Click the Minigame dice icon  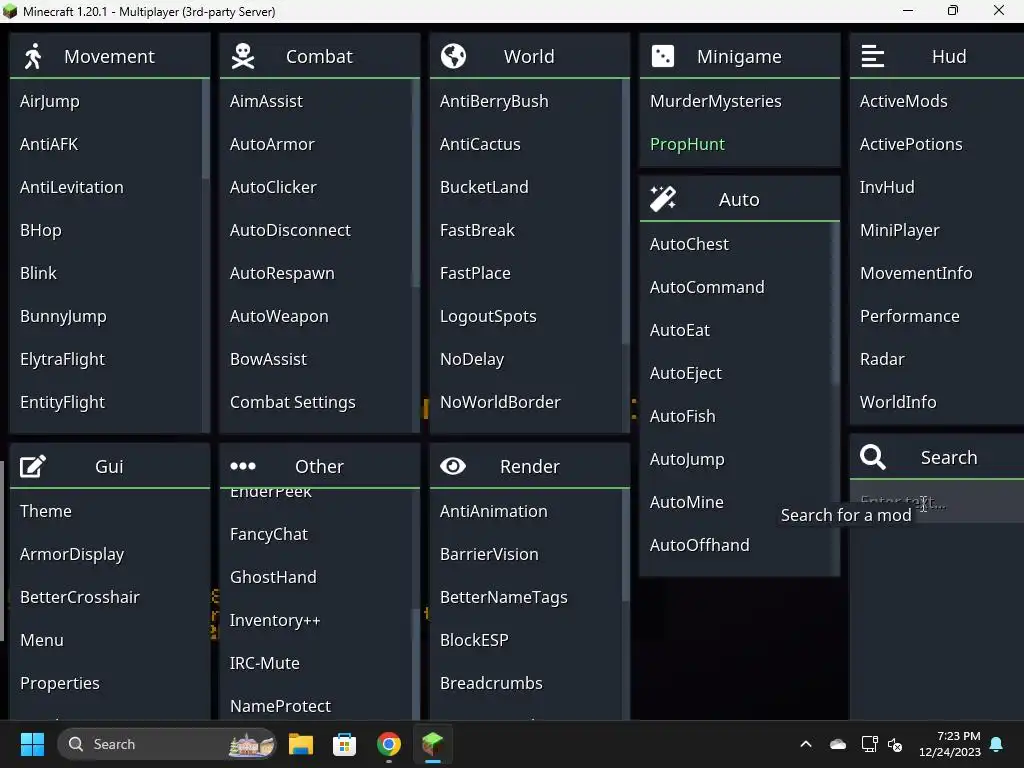tap(663, 56)
